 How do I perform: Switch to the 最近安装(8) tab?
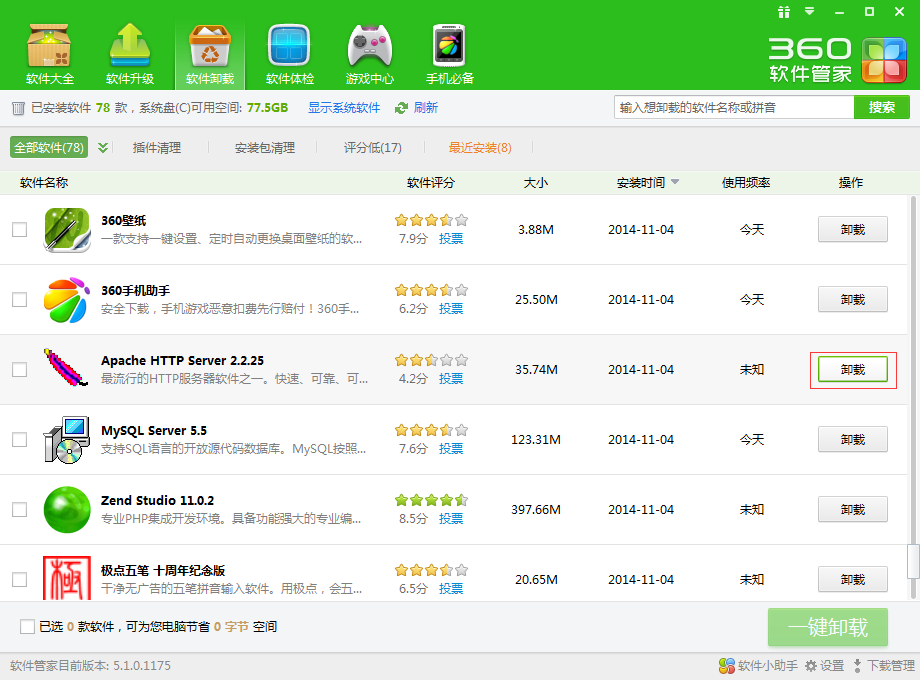point(479,148)
